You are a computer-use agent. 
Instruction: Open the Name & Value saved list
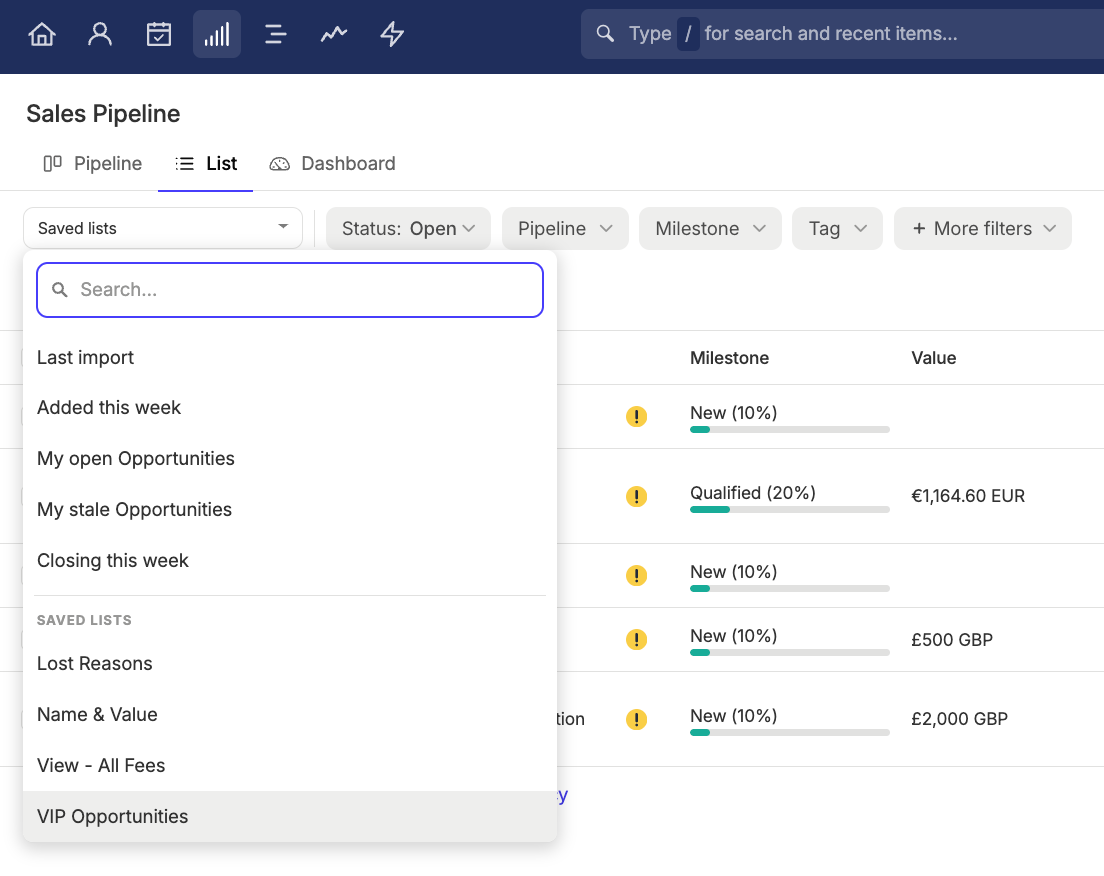[x=290, y=714]
